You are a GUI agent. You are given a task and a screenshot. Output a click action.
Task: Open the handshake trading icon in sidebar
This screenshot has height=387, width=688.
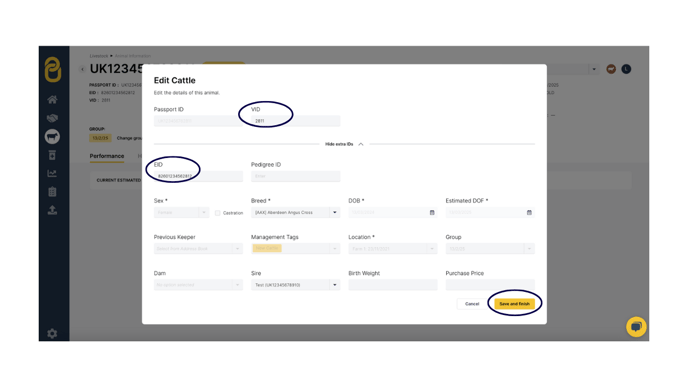(52, 118)
